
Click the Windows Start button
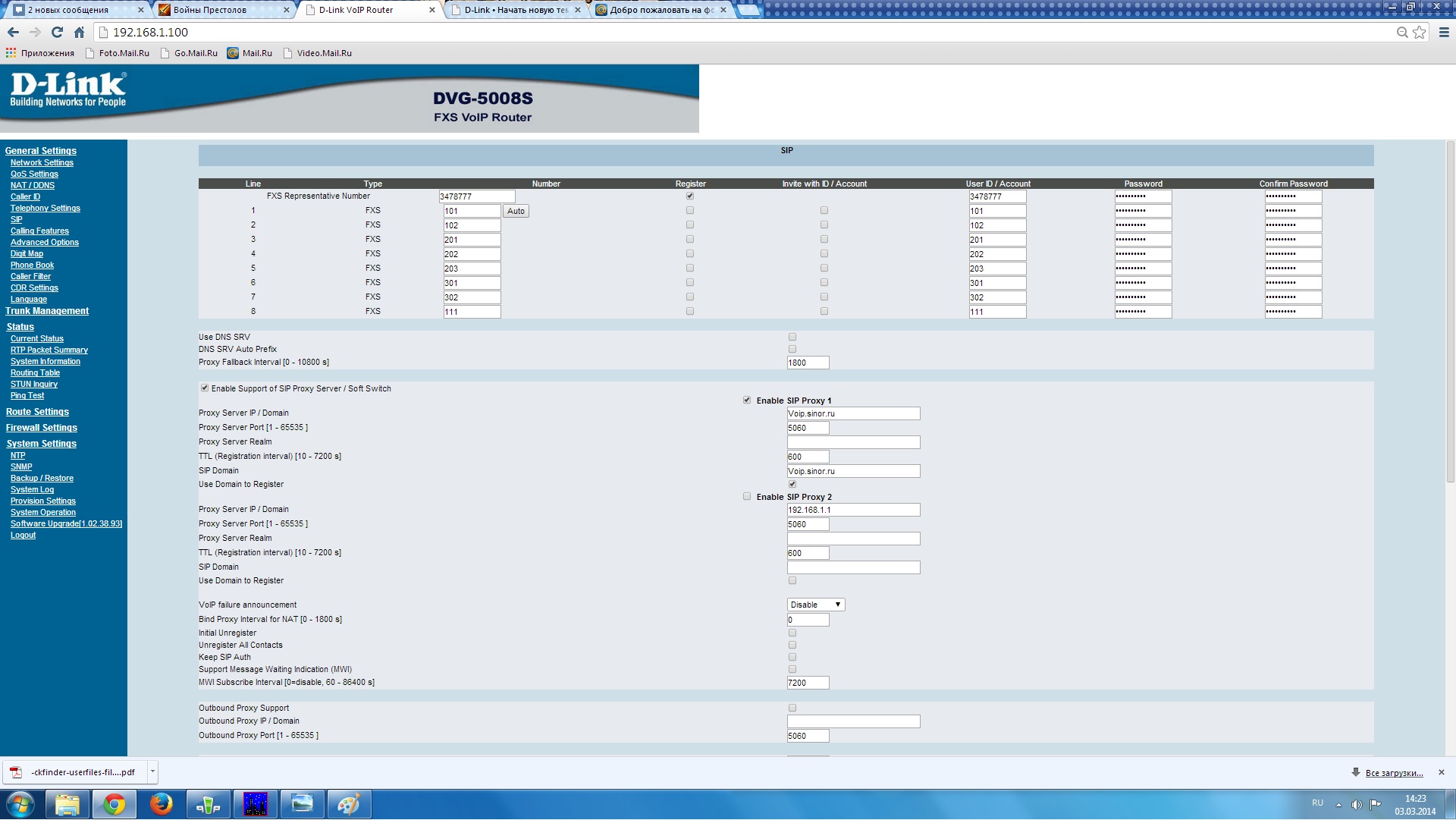(20, 804)
